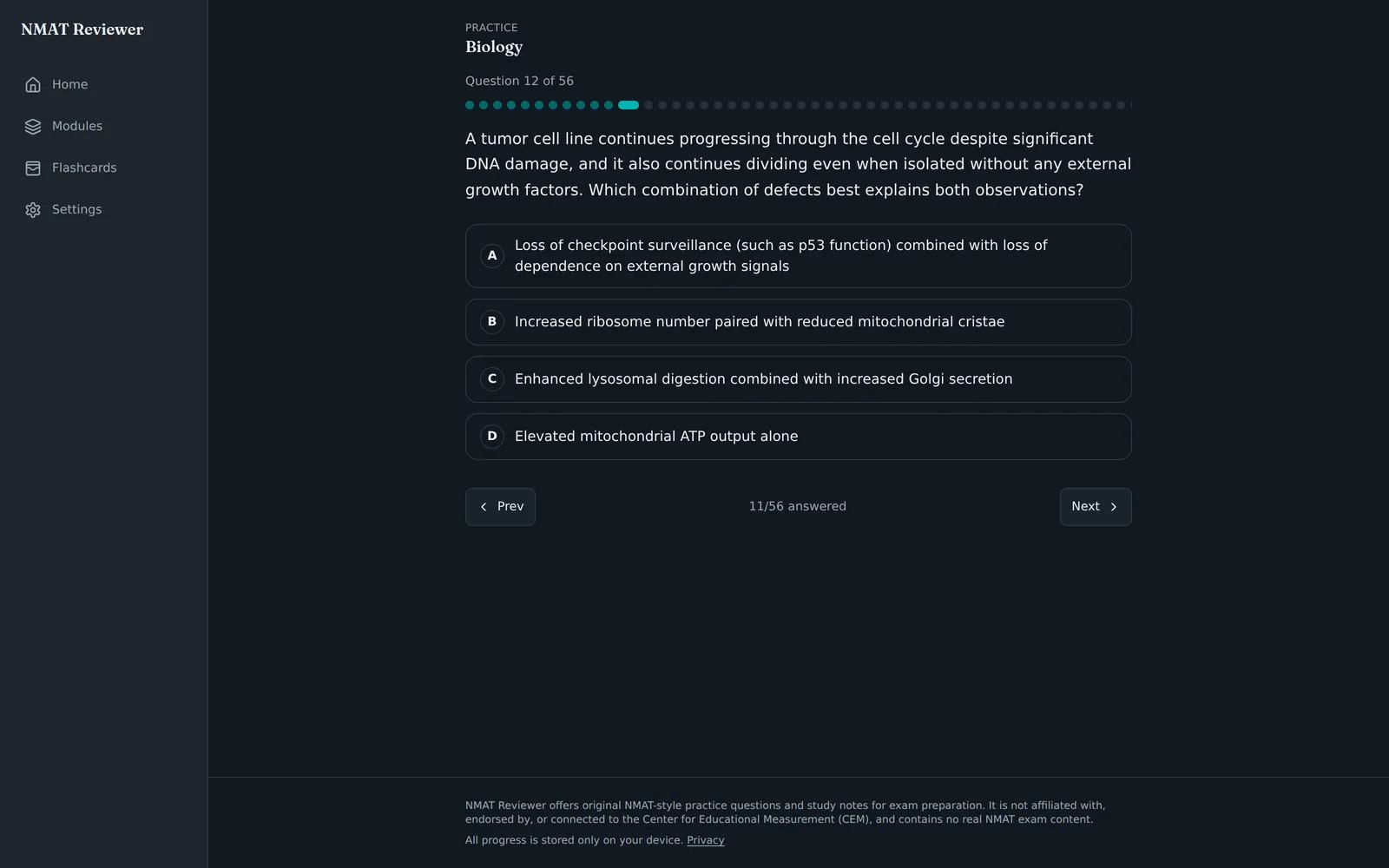The image size is (1389, 868).
Task: Click the right chevron on Next
Action: 1114,507
